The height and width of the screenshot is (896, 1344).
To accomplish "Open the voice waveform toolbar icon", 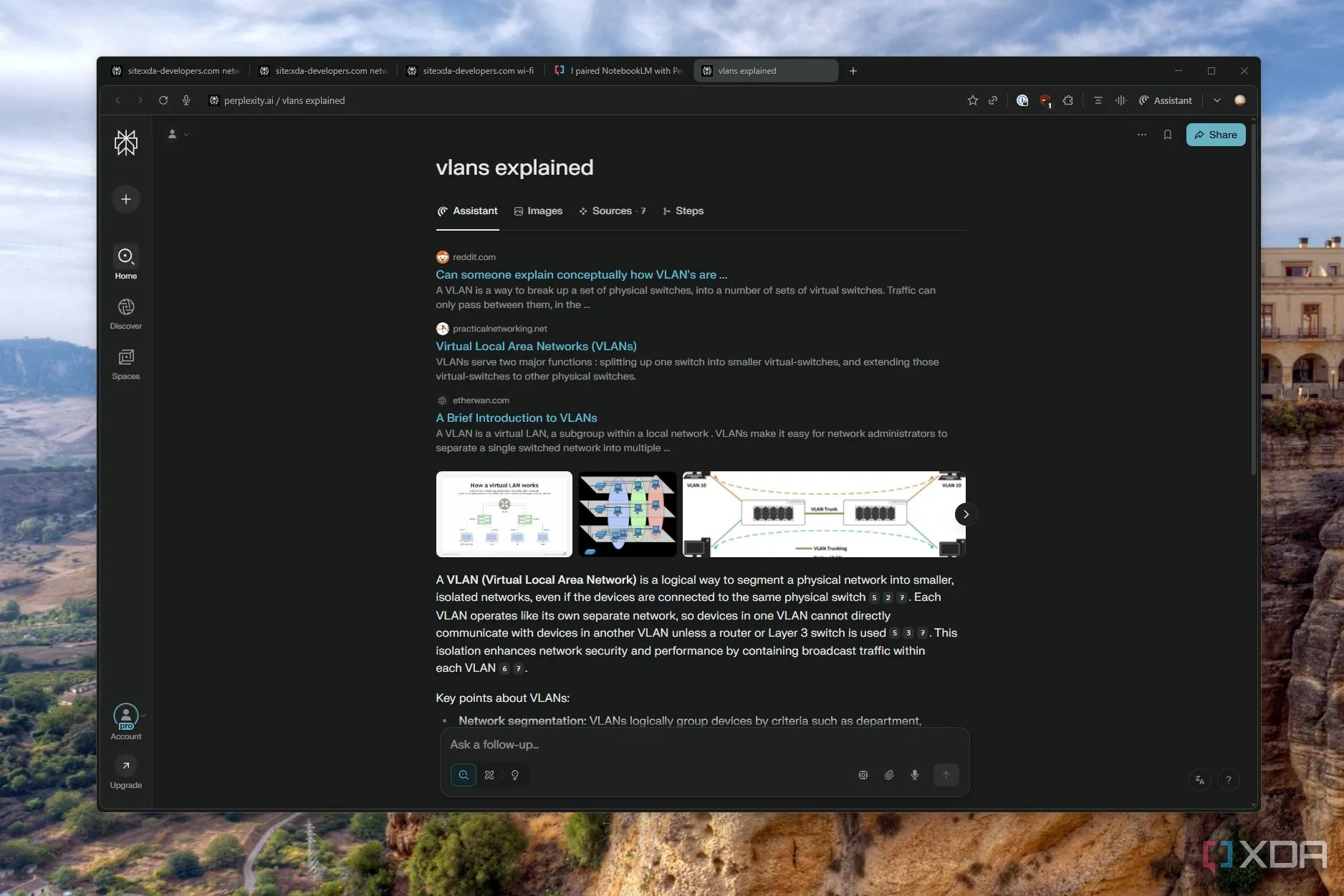I will [x=1121, y=100].
